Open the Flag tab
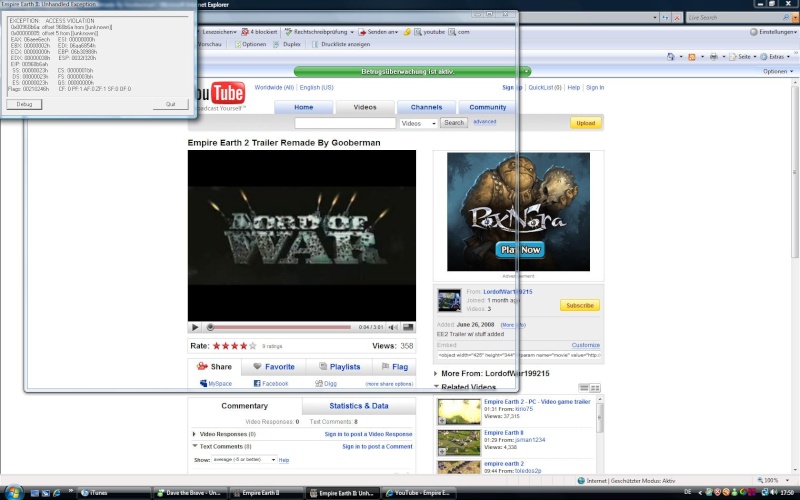800x500 pixels. click(x=394, y=366)
